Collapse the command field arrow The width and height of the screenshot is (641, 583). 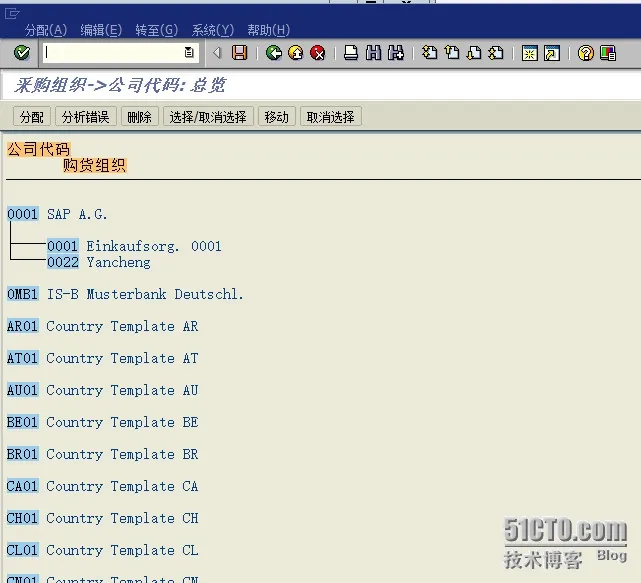(217, 53)
